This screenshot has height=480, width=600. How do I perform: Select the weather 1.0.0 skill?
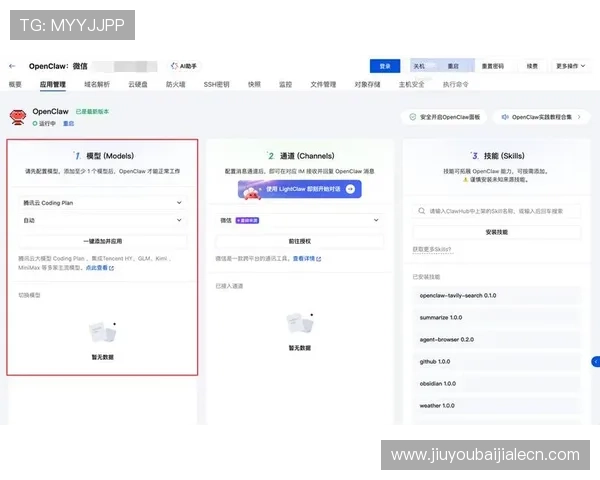[497, 406]
